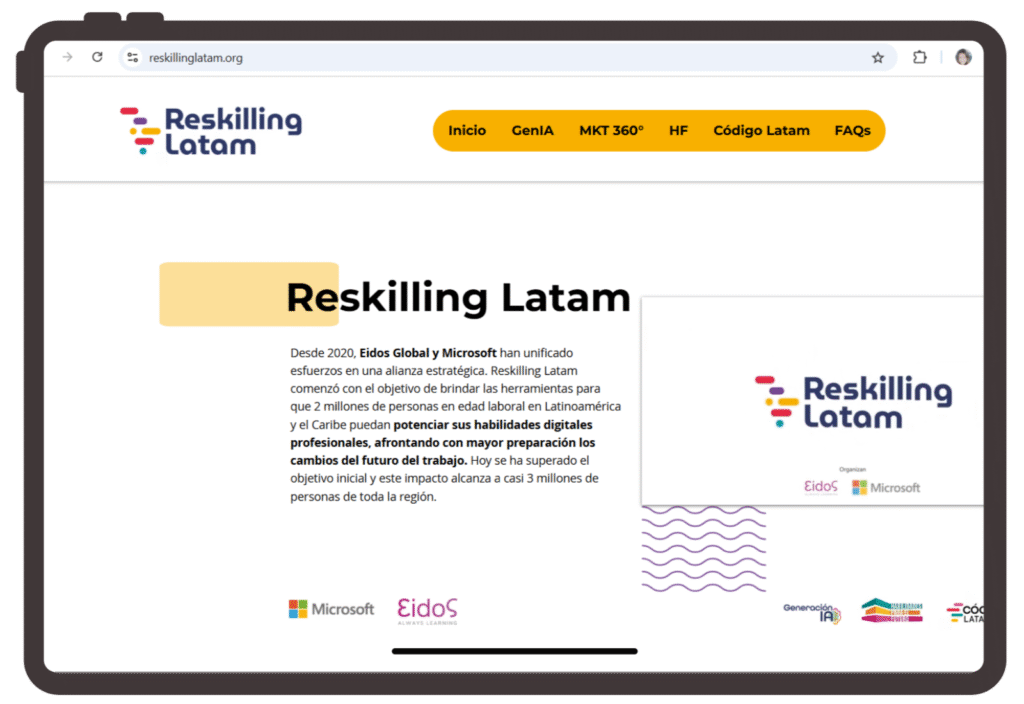1024x704 pixels.
Task: Select MKT 360° in the navigation bar
Action: 611,131
